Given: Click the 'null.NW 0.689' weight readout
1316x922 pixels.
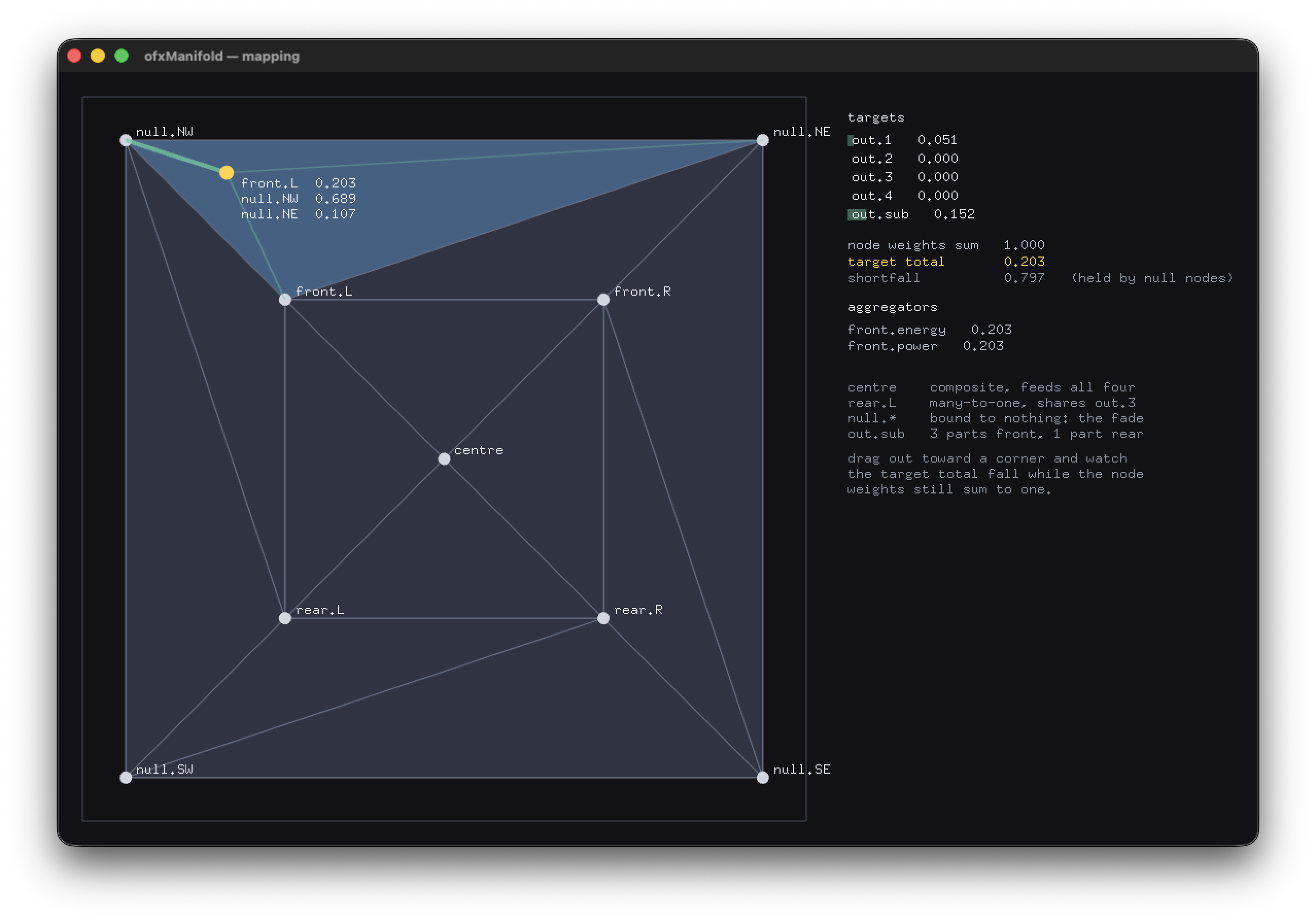Looking at the screenshot, I should pos(298,199).
